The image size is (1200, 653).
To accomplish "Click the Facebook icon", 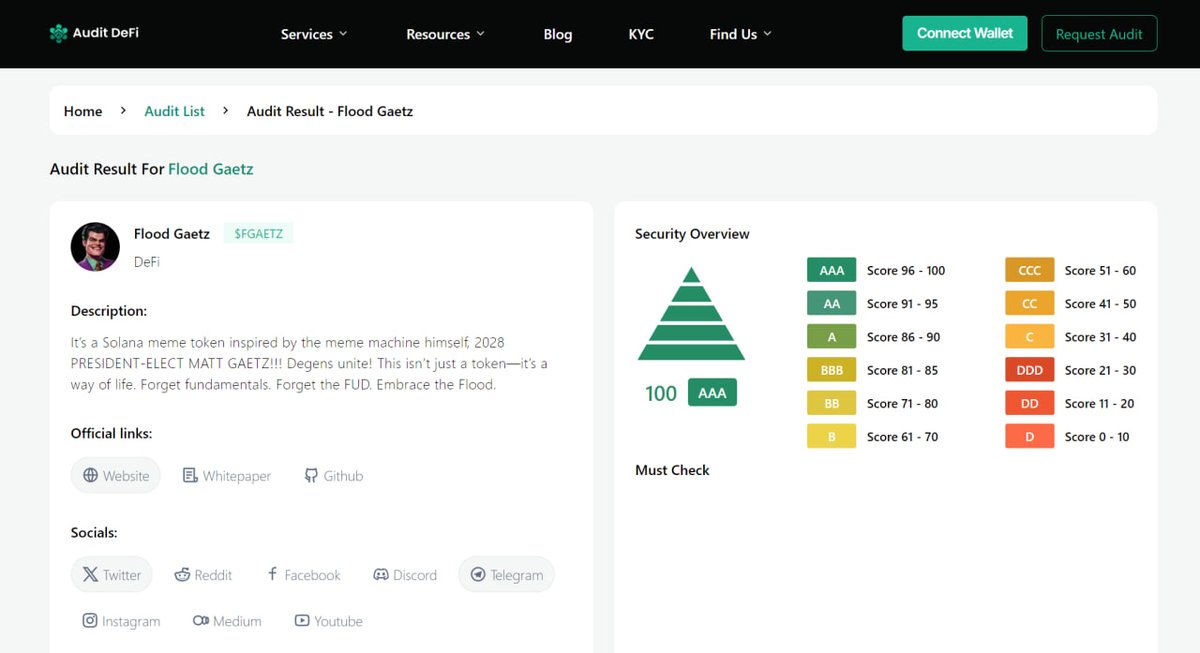I will [272, 574].
